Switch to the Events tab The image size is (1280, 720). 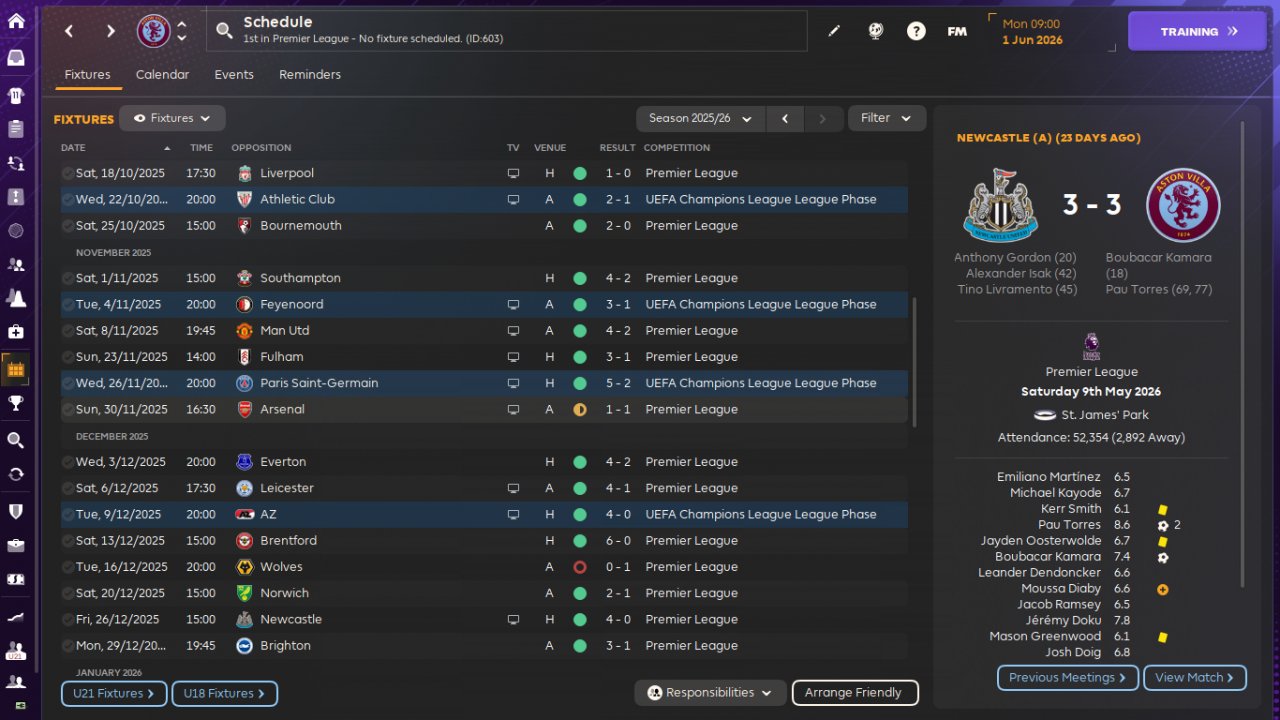pos(234,75)
